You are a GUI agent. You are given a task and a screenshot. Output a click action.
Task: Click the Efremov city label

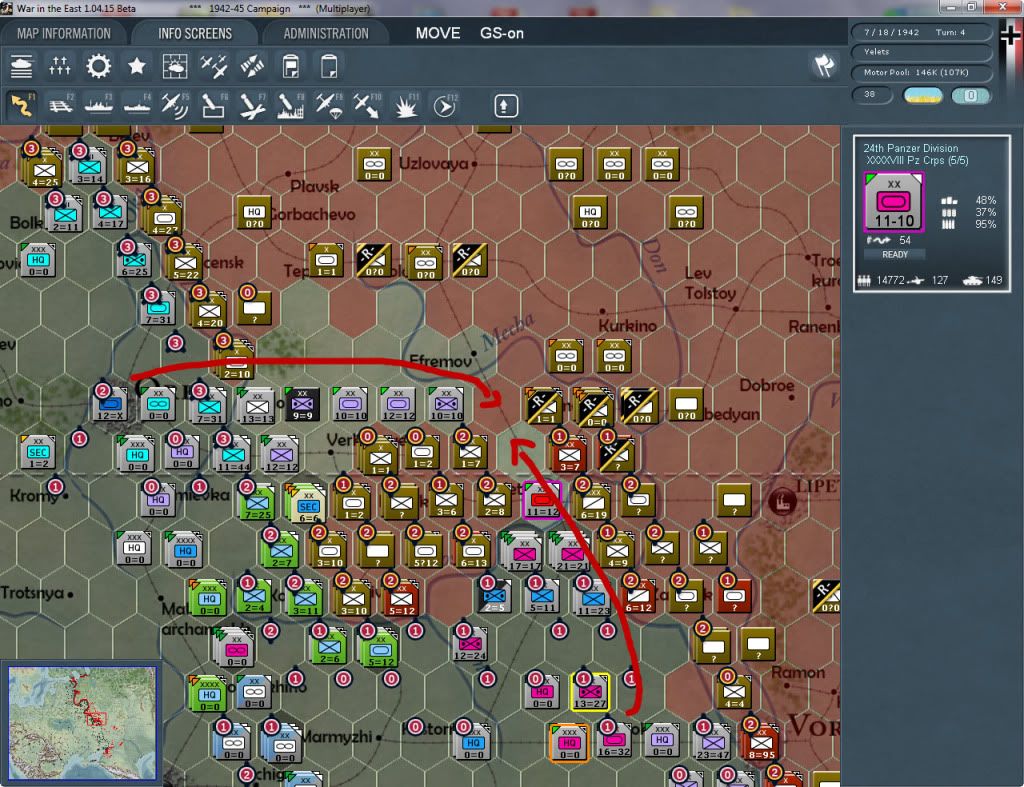click(440, 361)
